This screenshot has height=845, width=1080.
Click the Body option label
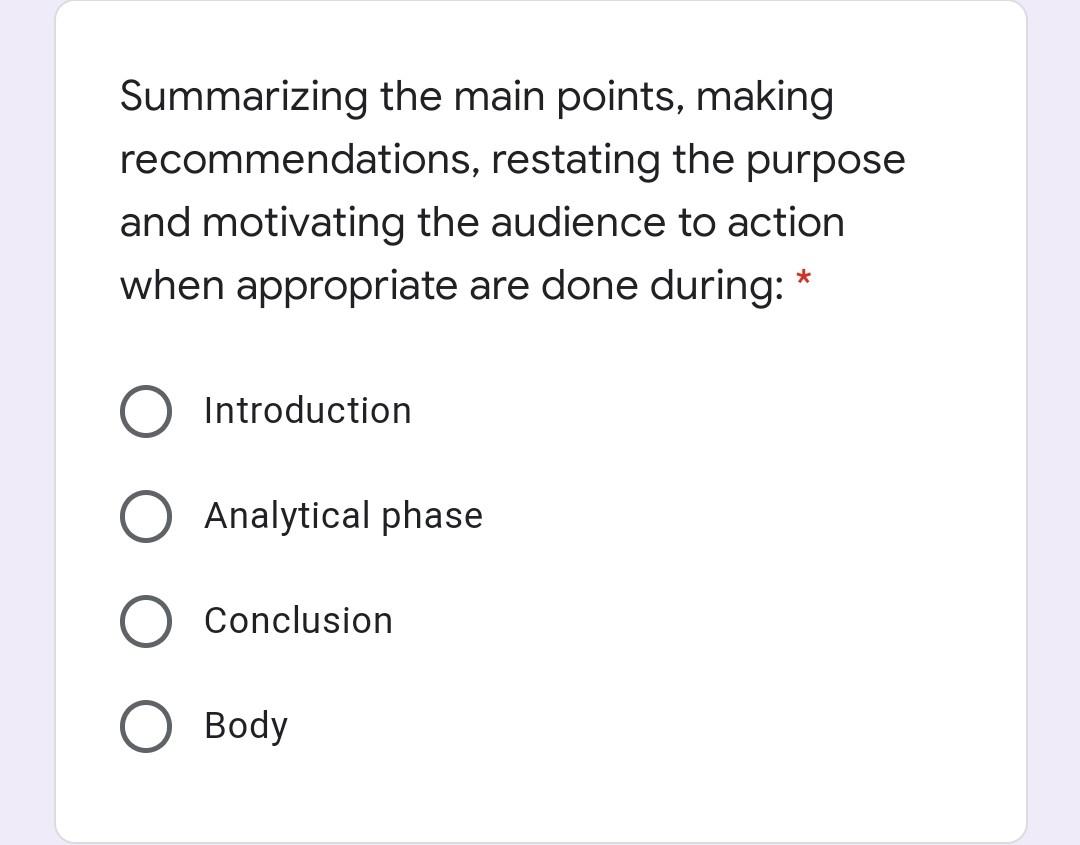[x=244, y=726]
